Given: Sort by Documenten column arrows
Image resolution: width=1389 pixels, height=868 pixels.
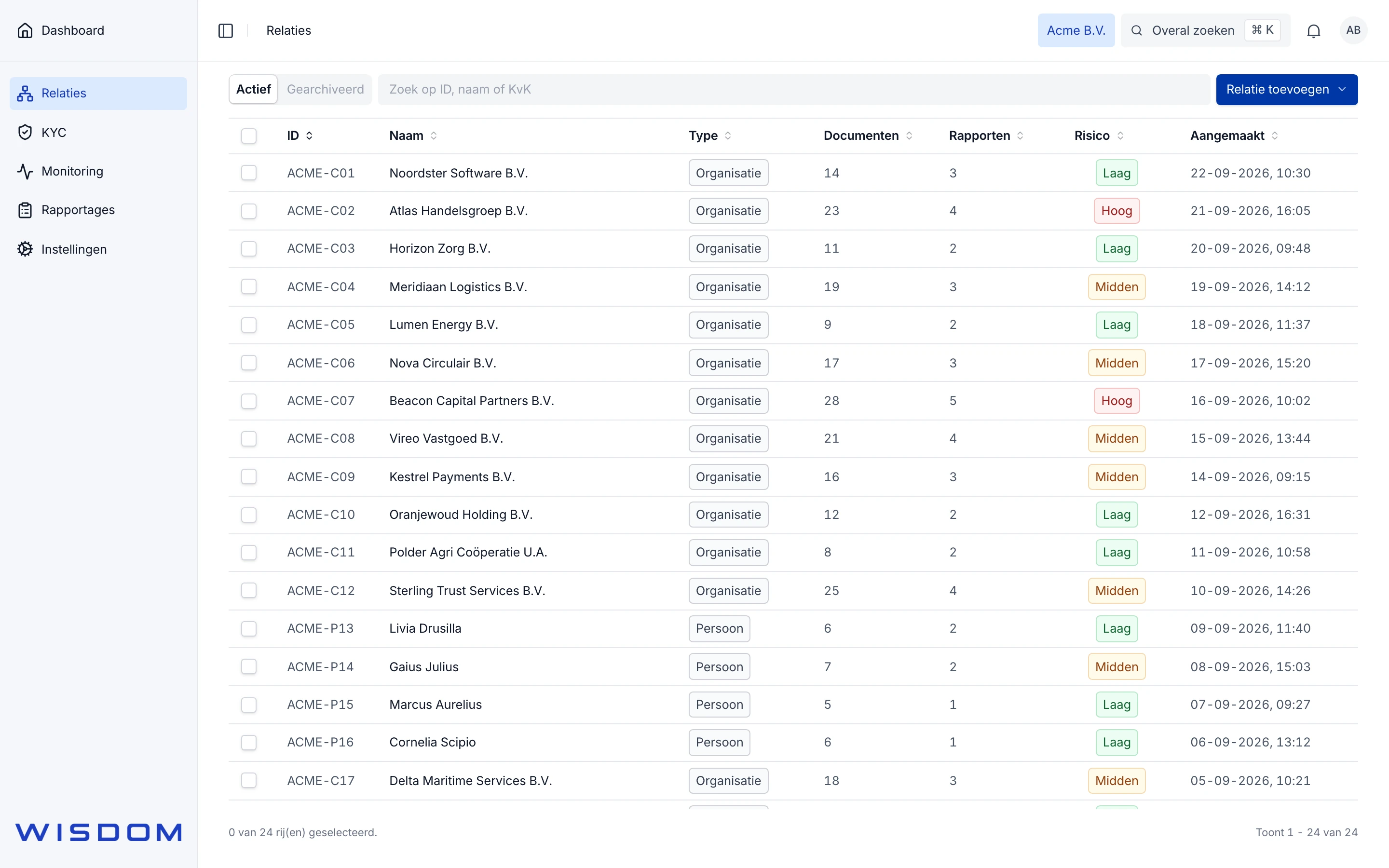Looking at the screenshot, I should click(909, 136).
